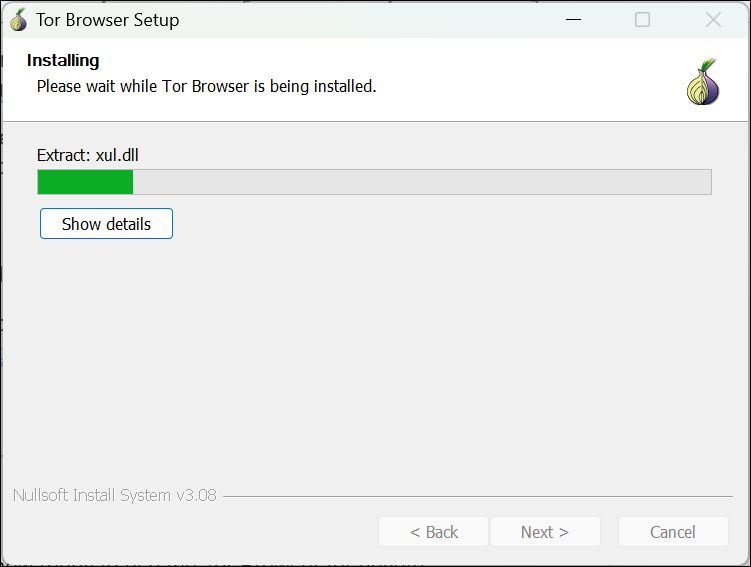
Task: Go back with the Back button
Action: point(433,532)
